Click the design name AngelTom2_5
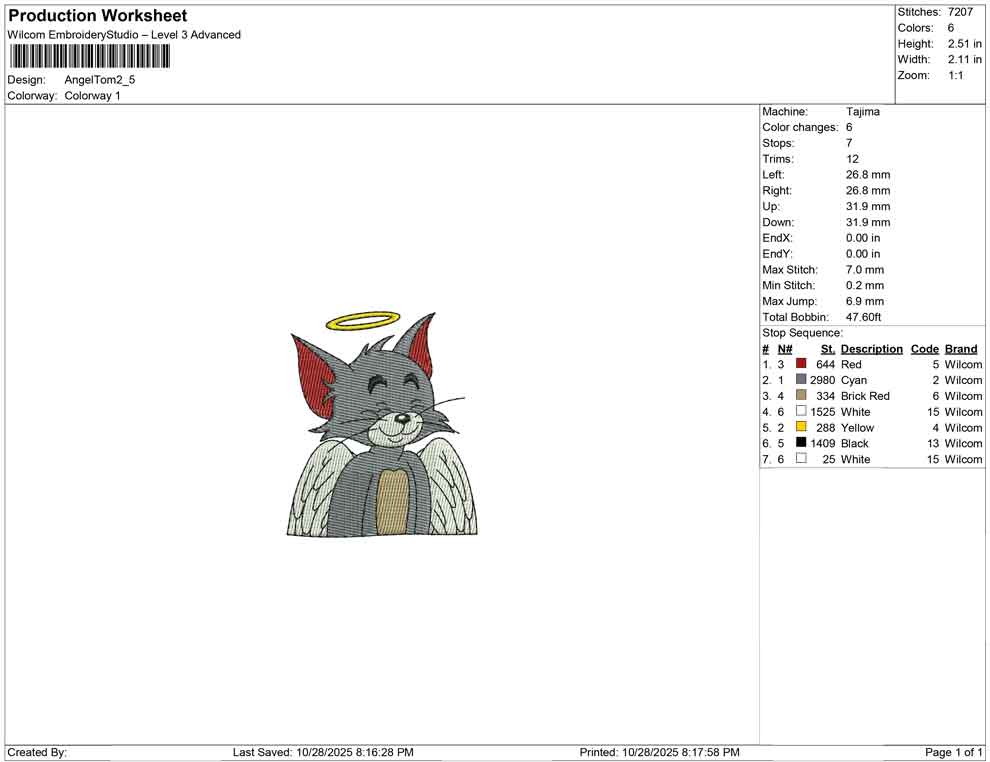Viewport: 990px width, 762px height. click(x=100, y=80)
